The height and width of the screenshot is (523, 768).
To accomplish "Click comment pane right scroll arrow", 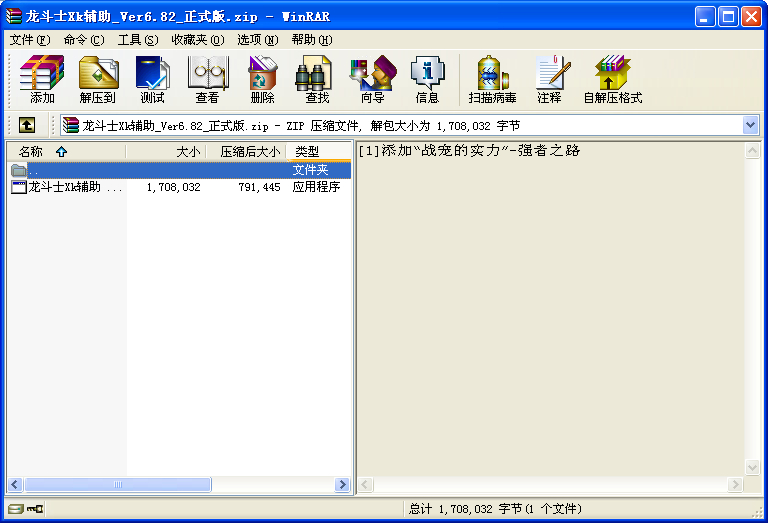I will point(735,485).
